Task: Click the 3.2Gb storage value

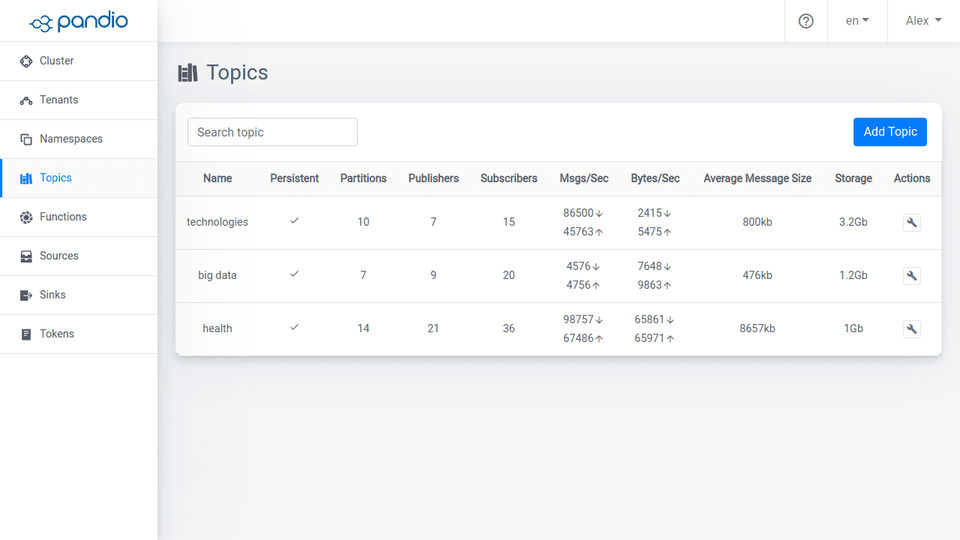Action: pyautogui.click(x=853, y=222)
